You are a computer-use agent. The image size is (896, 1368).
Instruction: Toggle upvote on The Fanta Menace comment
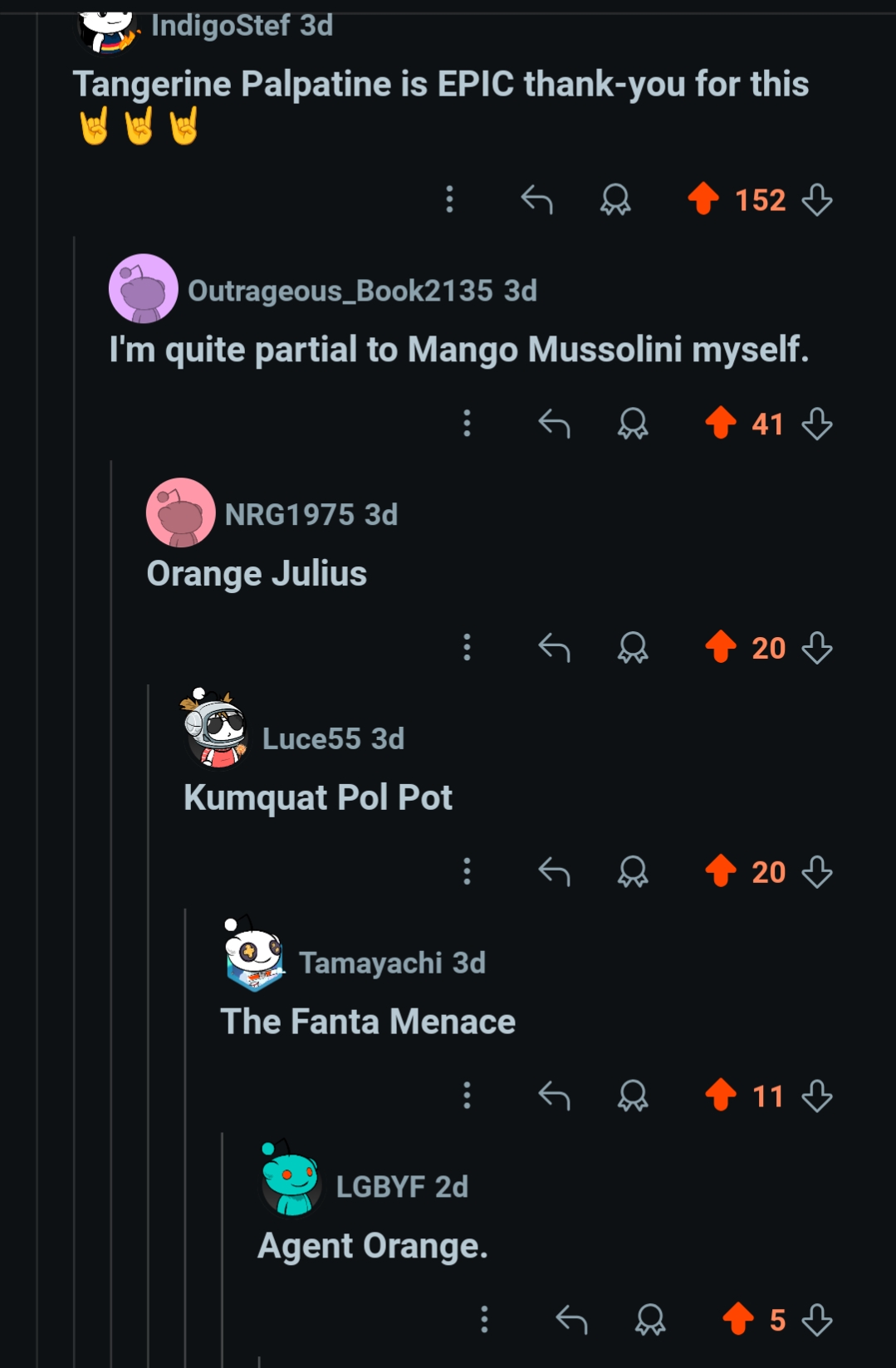pyautogui.click(x=721, y=1096)
